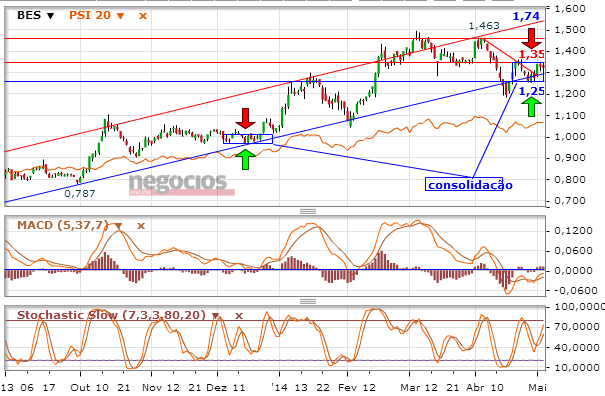
Task: Remove the Stochastic Slow indicator with its x
Action: tap(239, 316)
